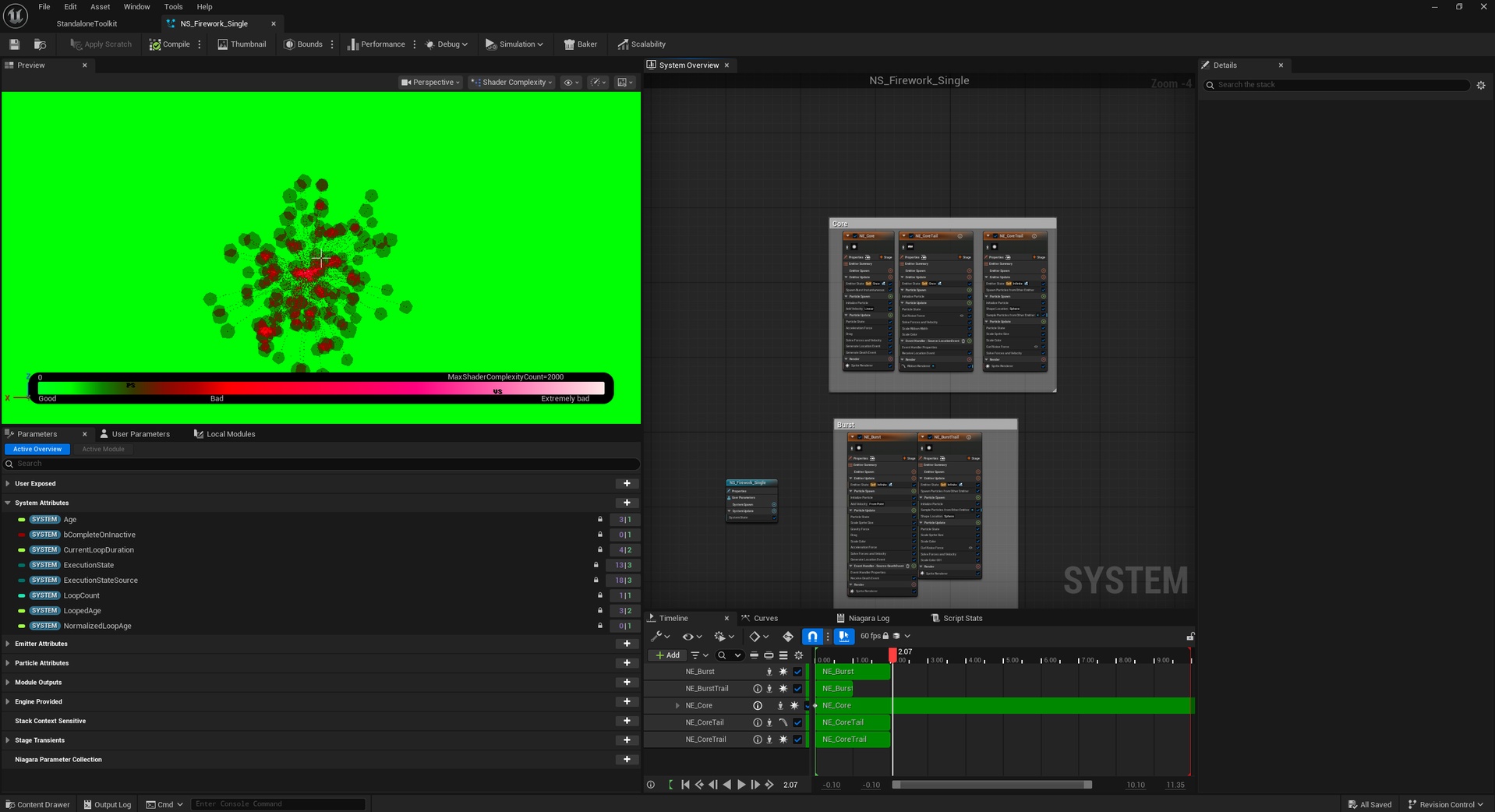Image resolution: width=1495 pixels, height=812 pixels.
Task: Capture a Thumbnail for the asset
Action: tap(242, 44)
